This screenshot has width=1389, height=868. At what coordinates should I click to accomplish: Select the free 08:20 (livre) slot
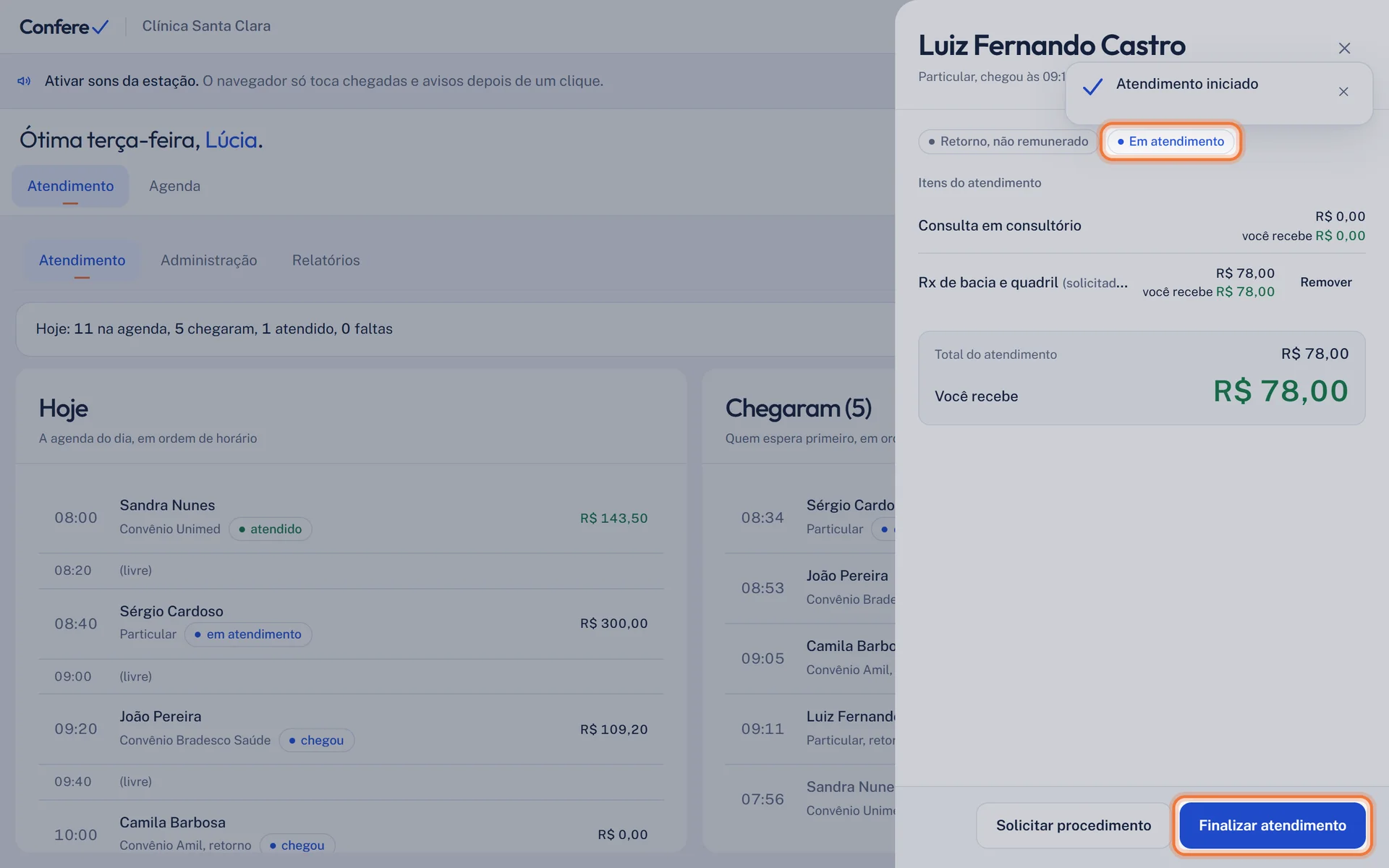tap(351, 571)
